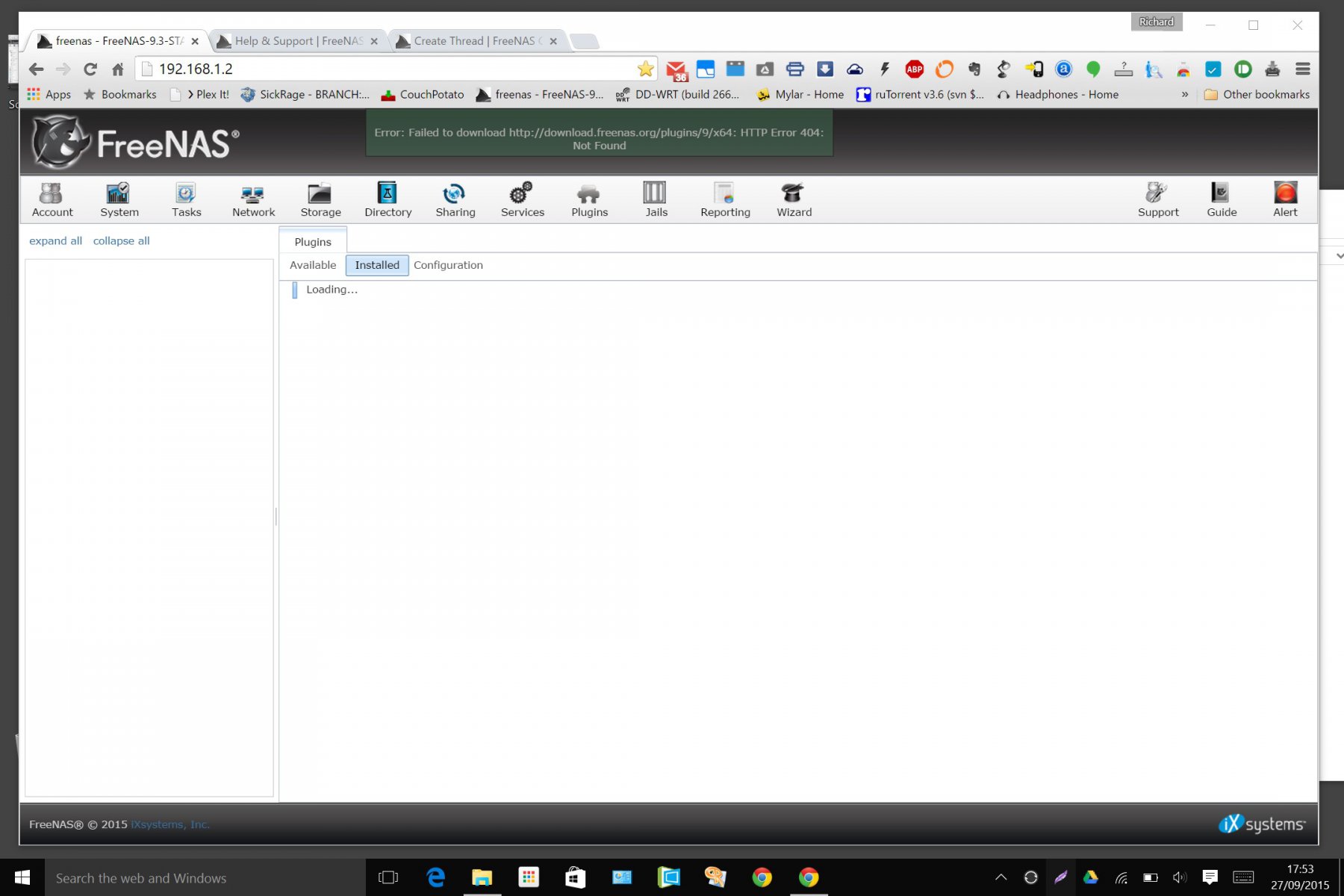Open the iXsystems, Inc. footer link
The width and height of the screenshot is (1344, 896).
coord(170,824)
